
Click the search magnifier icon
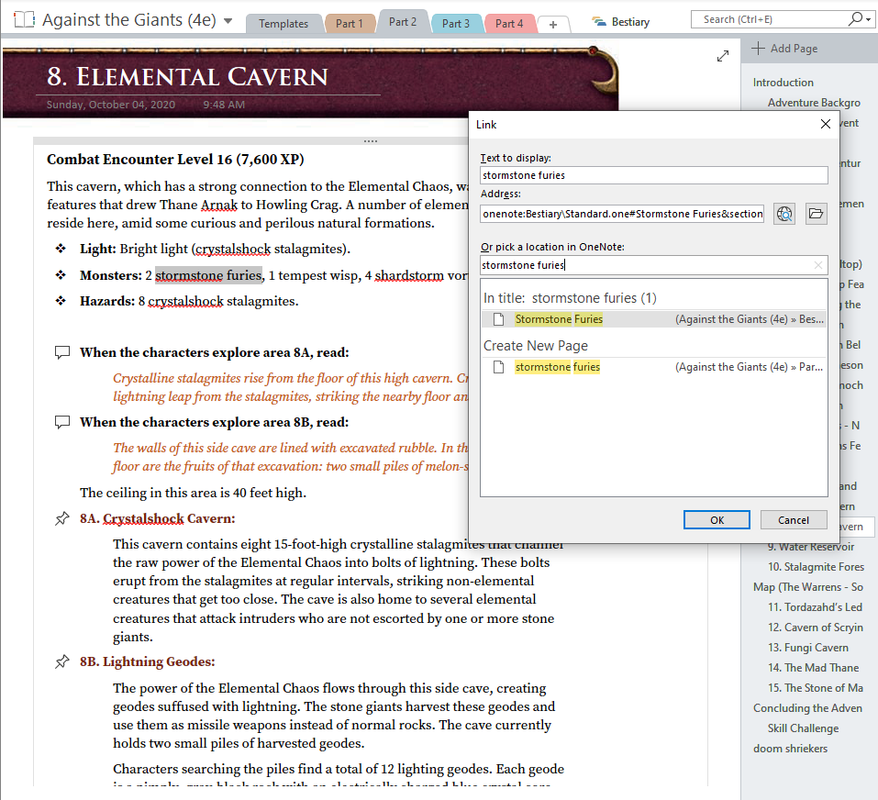[856, 19]
